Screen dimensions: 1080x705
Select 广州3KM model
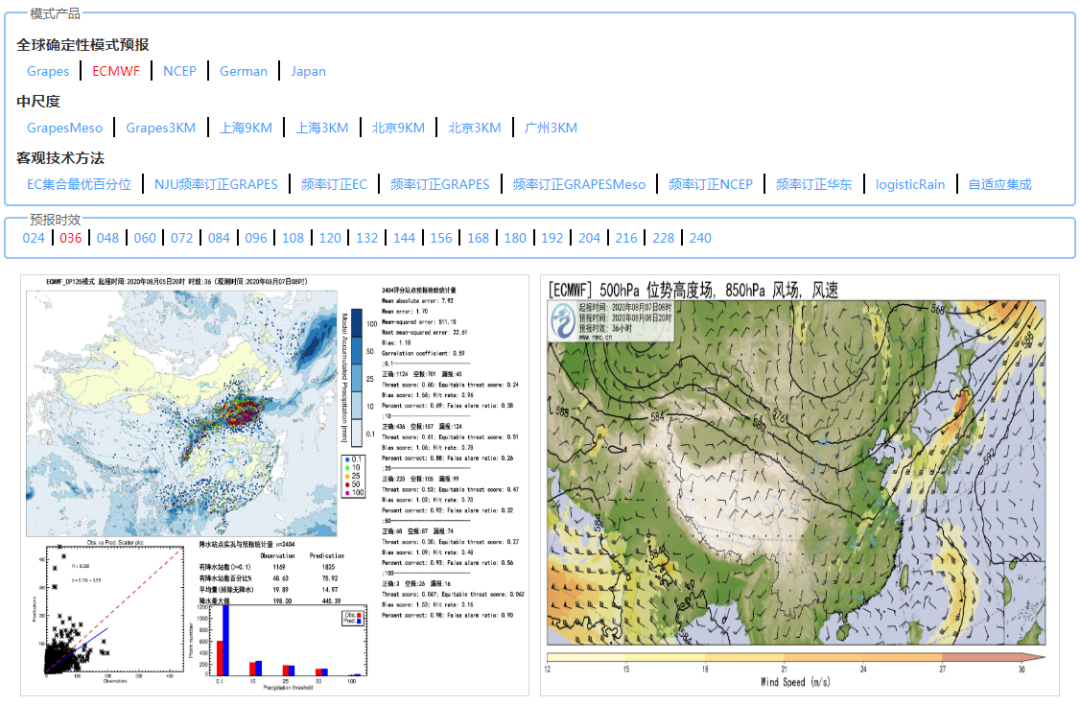(551, 127)
